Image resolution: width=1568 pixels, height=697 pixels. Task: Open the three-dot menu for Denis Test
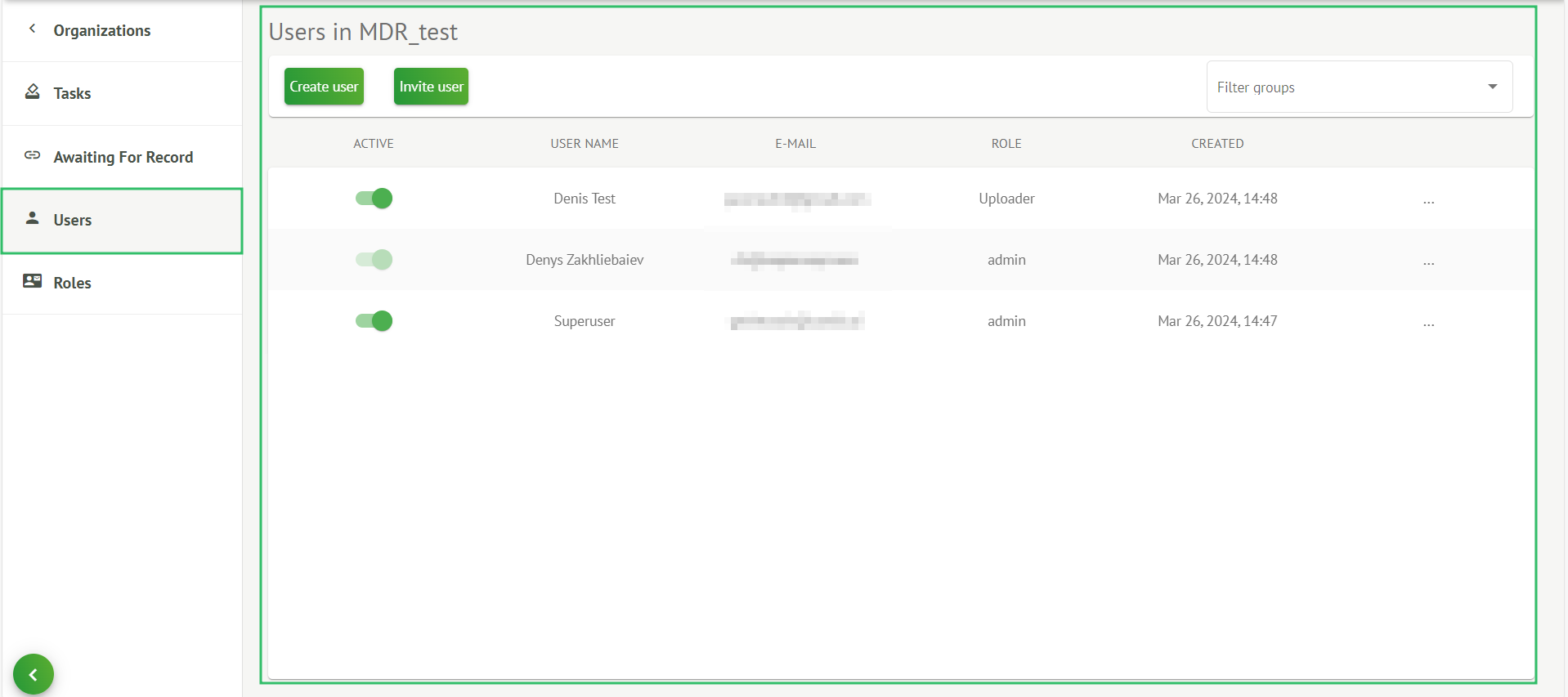point(1428,199)
